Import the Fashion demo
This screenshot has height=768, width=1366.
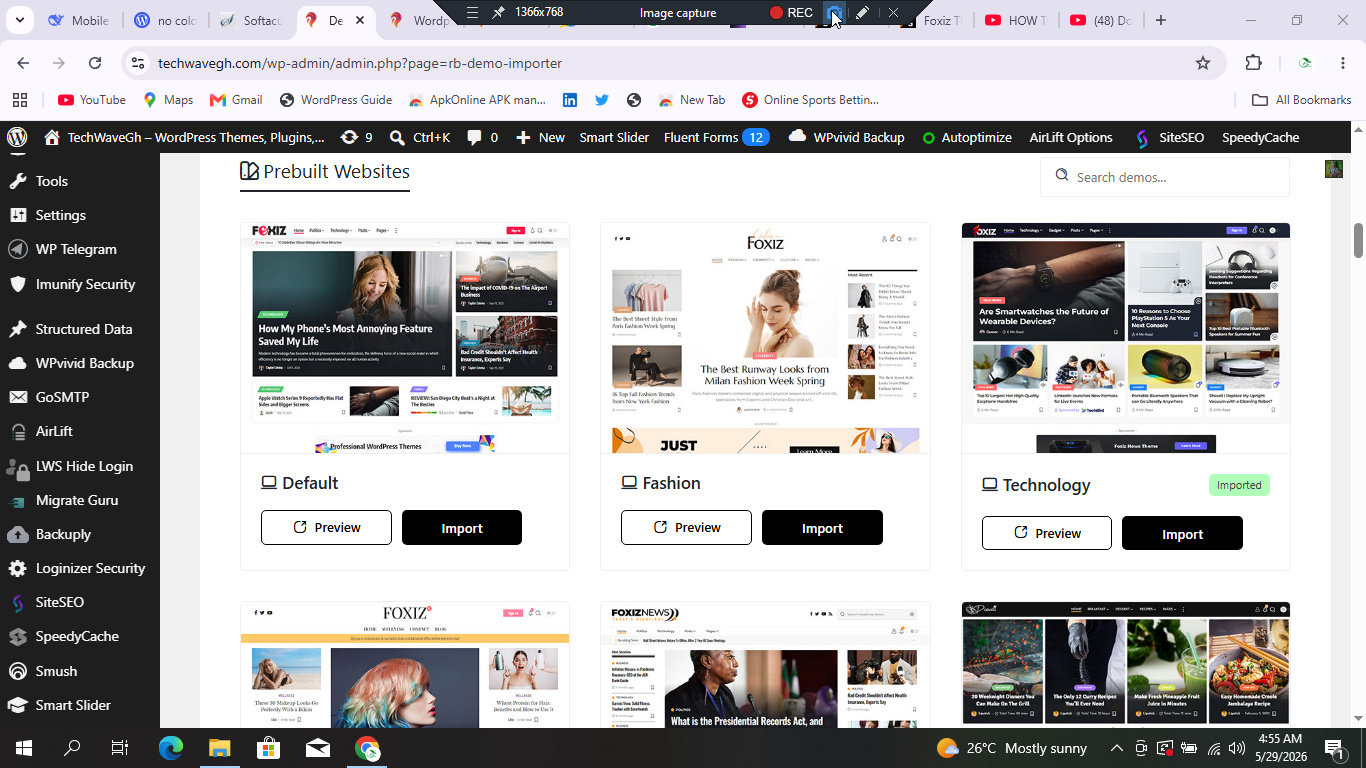point(822,527)
